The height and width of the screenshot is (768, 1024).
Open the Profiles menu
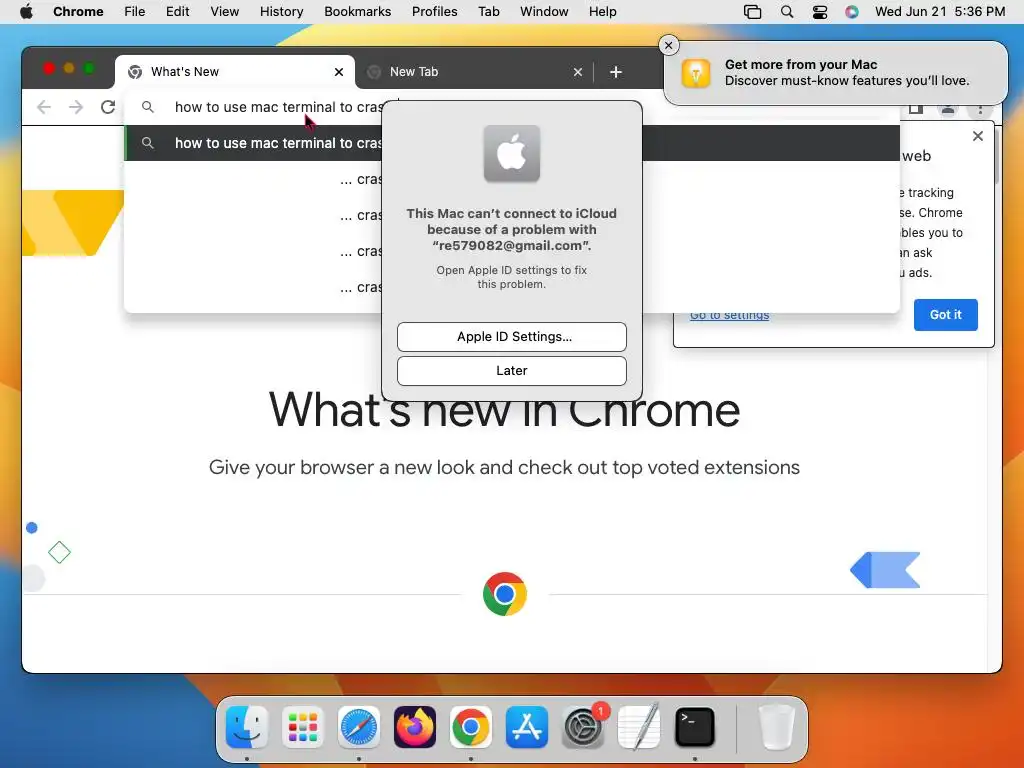tap(434, 12)
